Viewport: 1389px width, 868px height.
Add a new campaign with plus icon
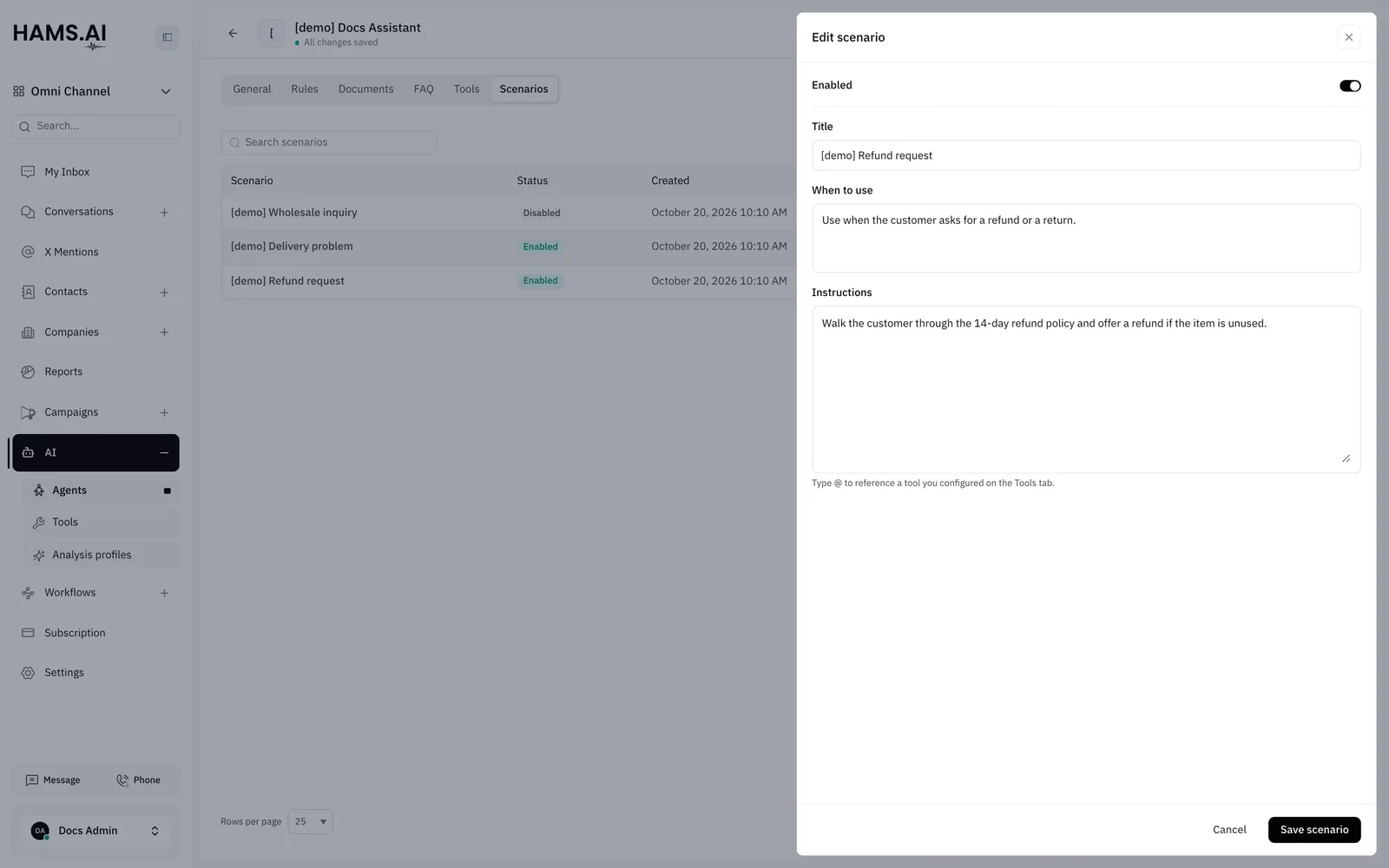(164, 413)
